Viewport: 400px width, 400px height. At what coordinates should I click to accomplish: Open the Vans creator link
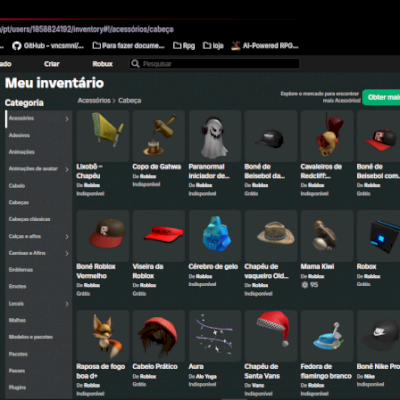click(x=258, y=386)
